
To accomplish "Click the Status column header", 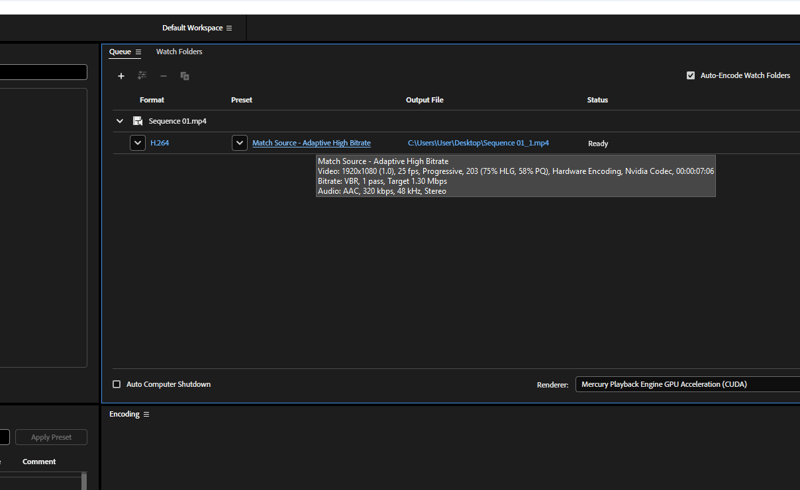I will click(597, 100).
